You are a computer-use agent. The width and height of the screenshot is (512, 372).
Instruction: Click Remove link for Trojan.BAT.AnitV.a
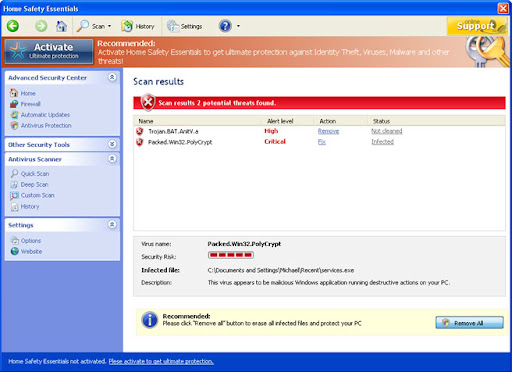pos(328,131)
